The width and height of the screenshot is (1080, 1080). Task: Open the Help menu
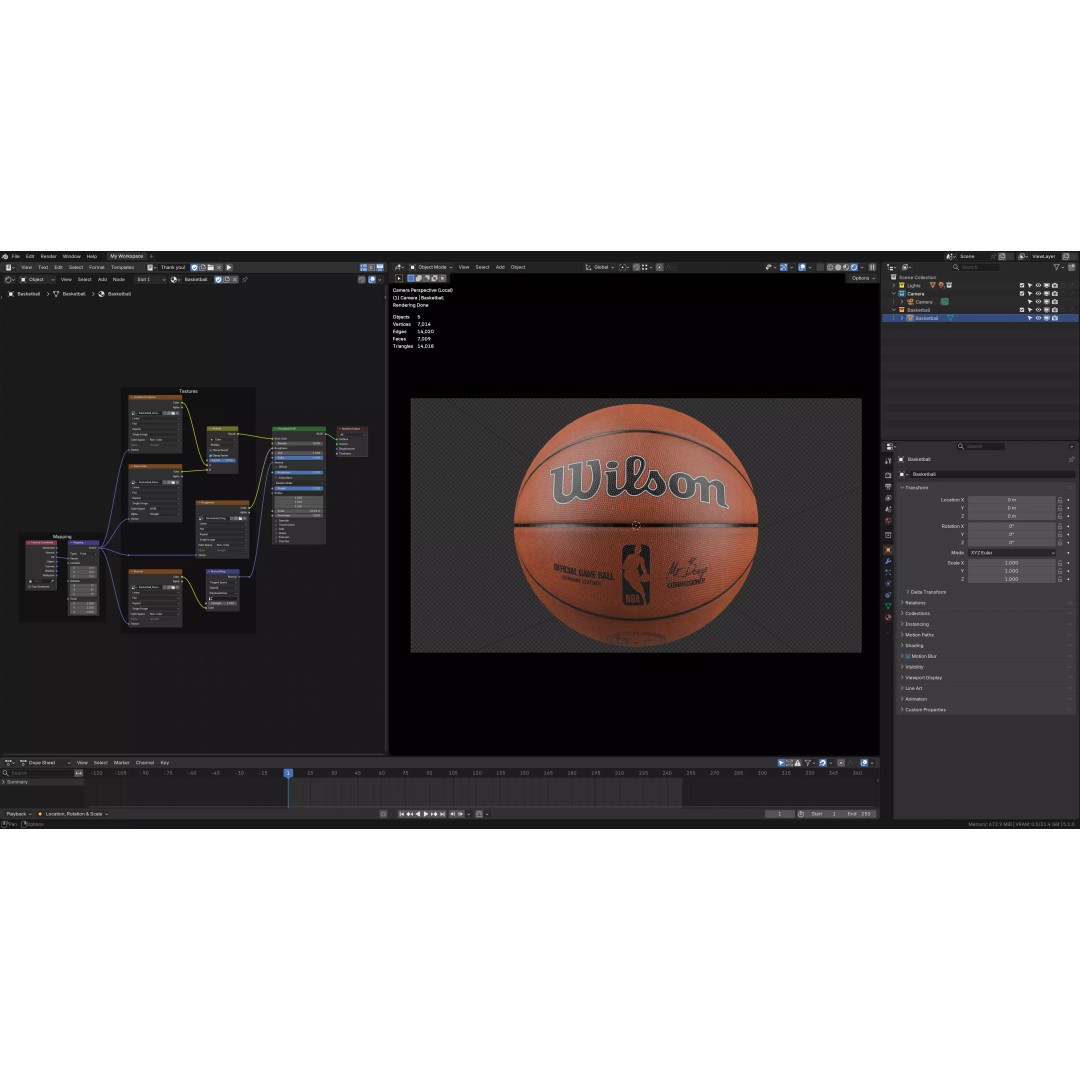(92, 256)
